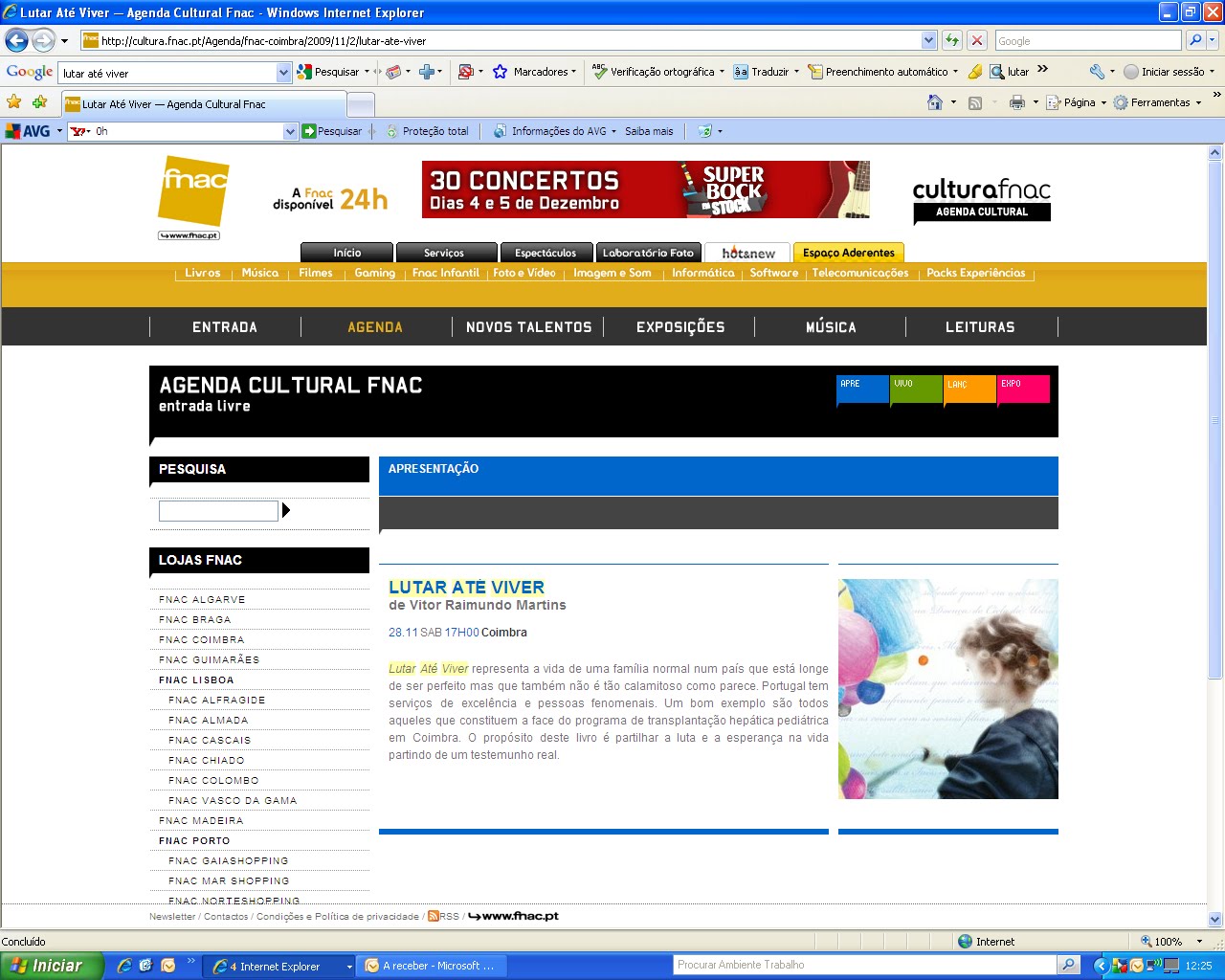The image size is (1225, 980).
Task: Expand Preenchimento automático dropdown
Action: (x=955, y=72)
